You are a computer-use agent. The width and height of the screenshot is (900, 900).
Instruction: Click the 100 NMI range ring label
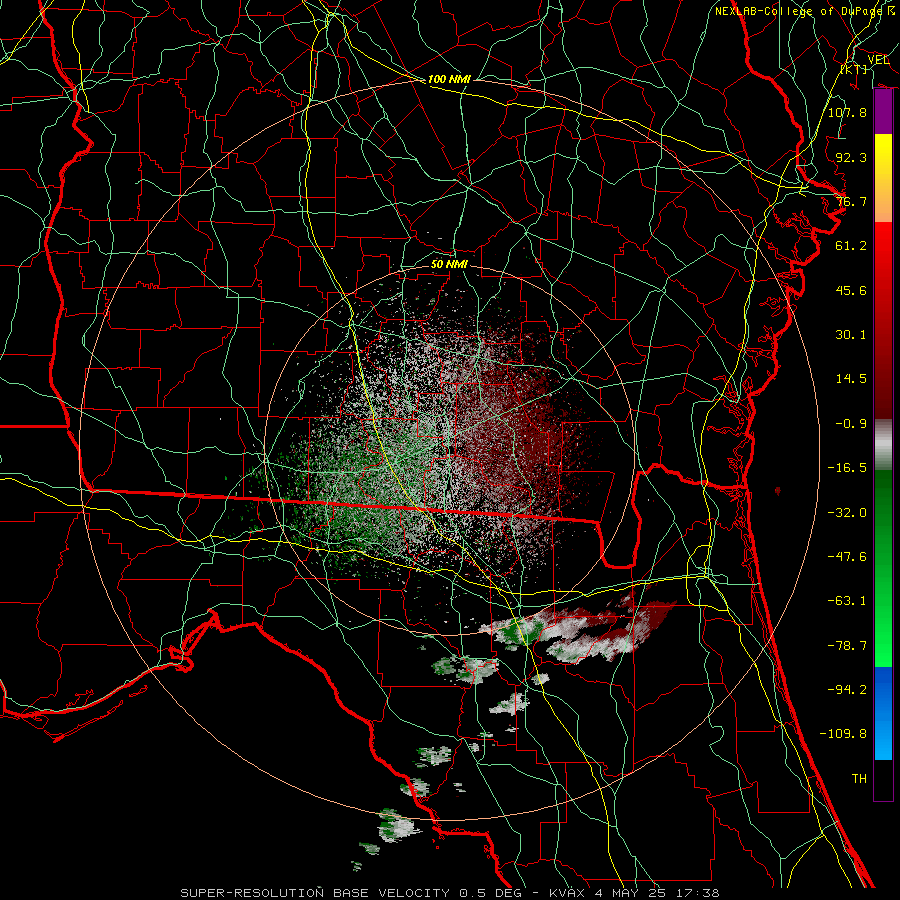tap(449, 79)
